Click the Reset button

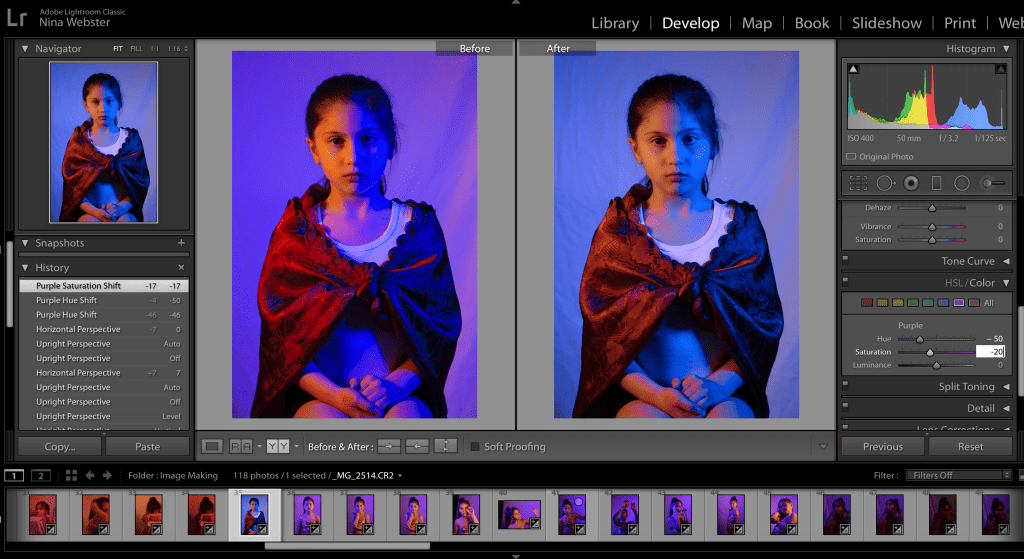[x=970, y=446]
